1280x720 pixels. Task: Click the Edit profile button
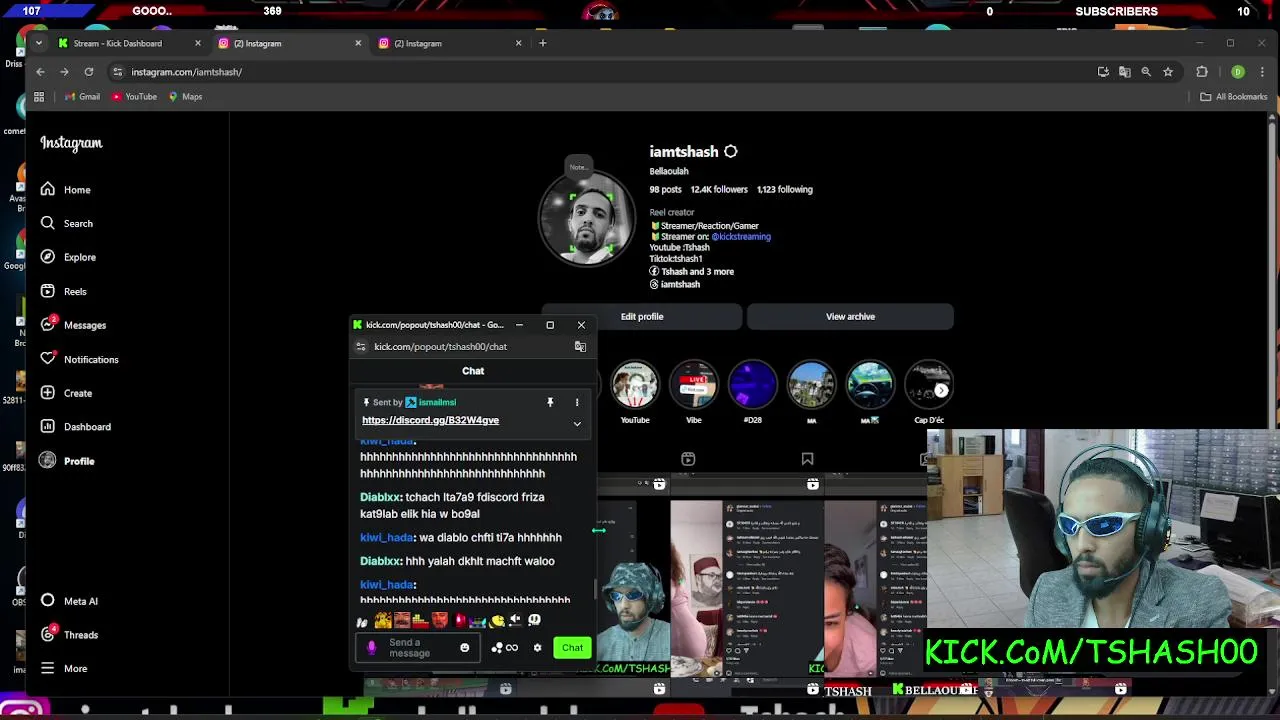pos(642,317)
